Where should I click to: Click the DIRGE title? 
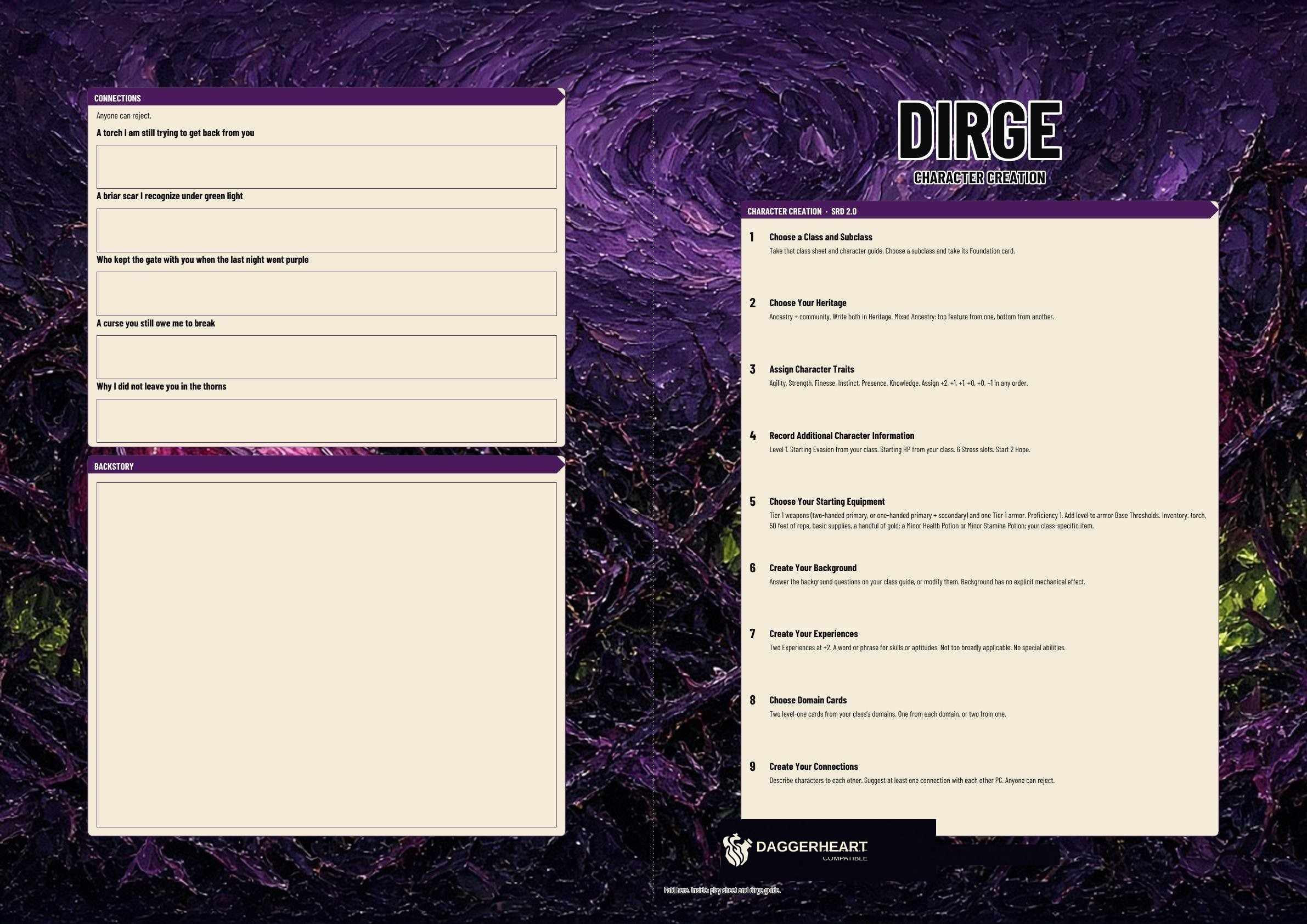tap(979, 131)
